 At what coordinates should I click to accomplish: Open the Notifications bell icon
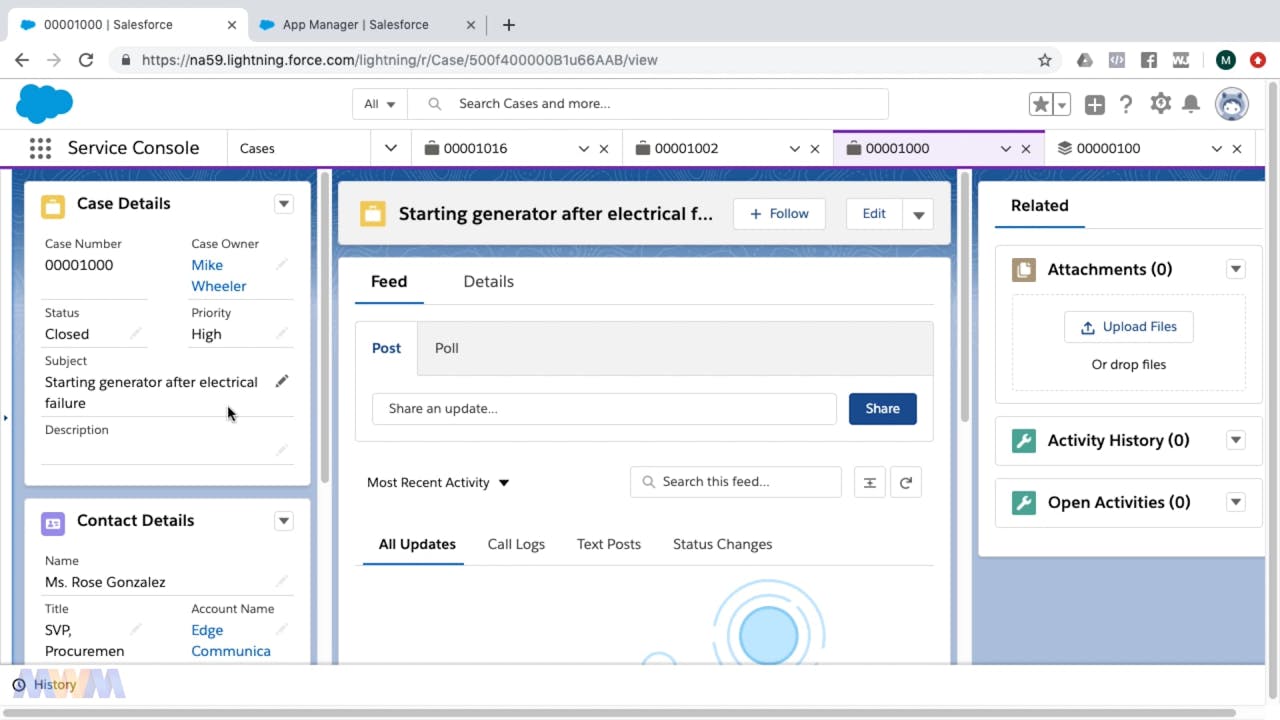tap(1191, 104)
